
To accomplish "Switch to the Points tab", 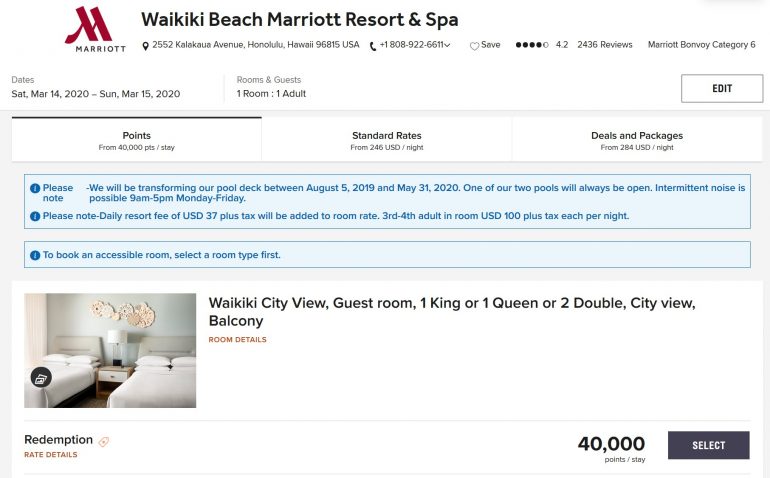I will [136, 140].
